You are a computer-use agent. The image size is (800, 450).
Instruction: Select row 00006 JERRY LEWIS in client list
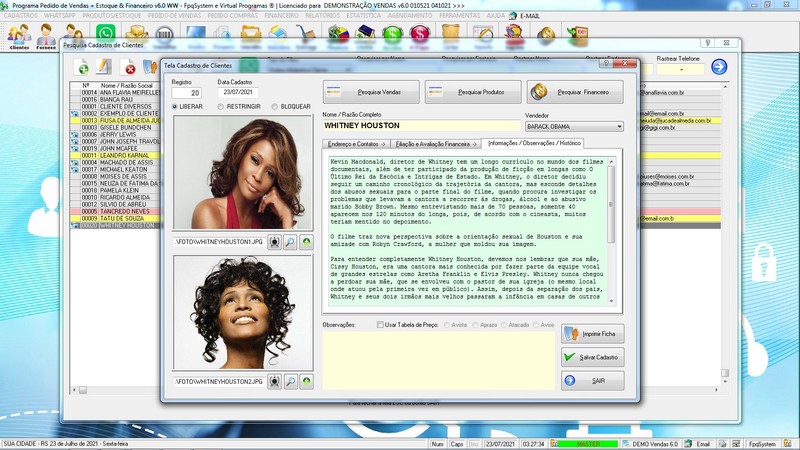point(115,134)
